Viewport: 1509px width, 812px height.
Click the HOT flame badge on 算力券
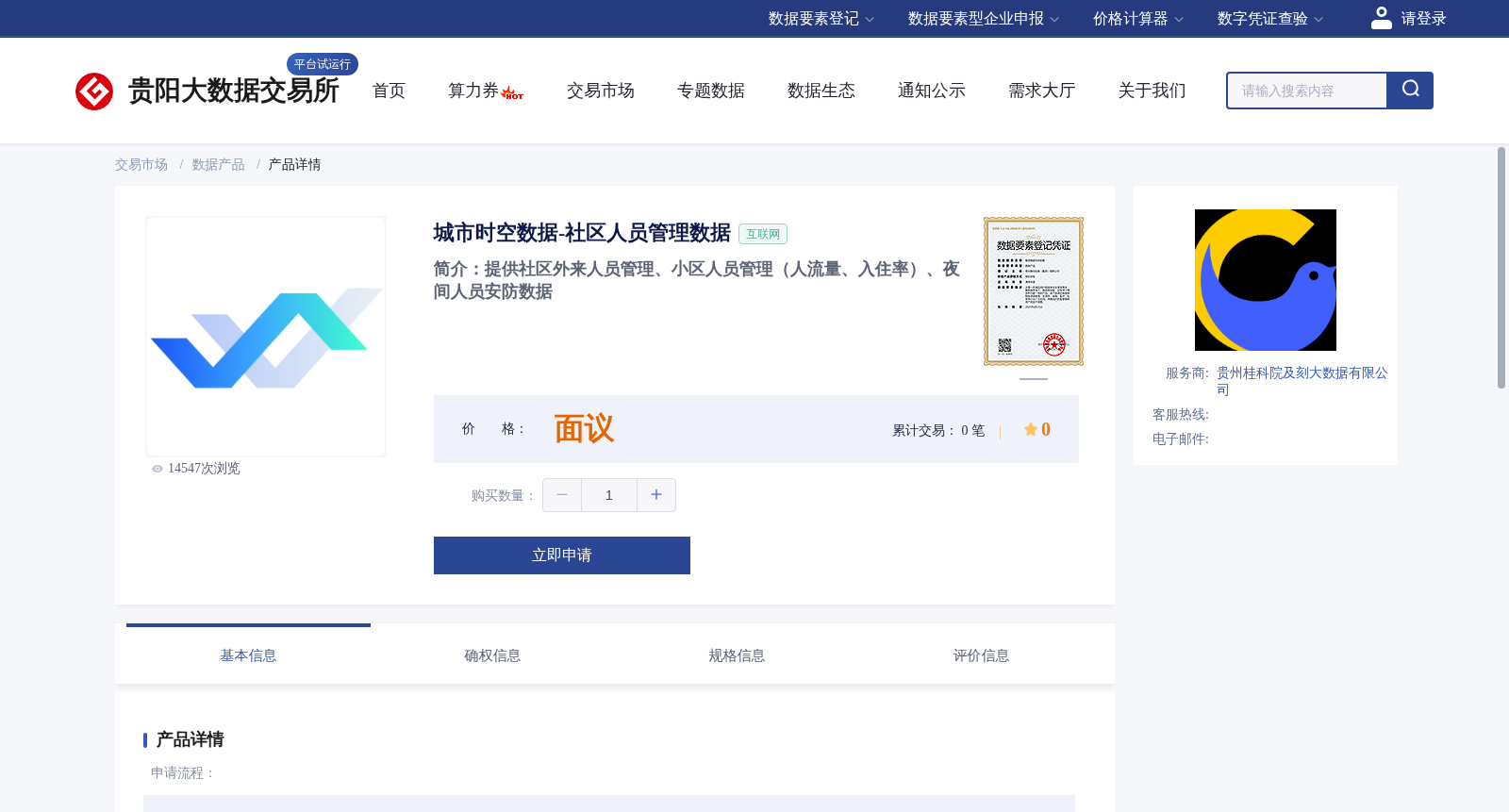pyautogui.click(x=512, y=92)
